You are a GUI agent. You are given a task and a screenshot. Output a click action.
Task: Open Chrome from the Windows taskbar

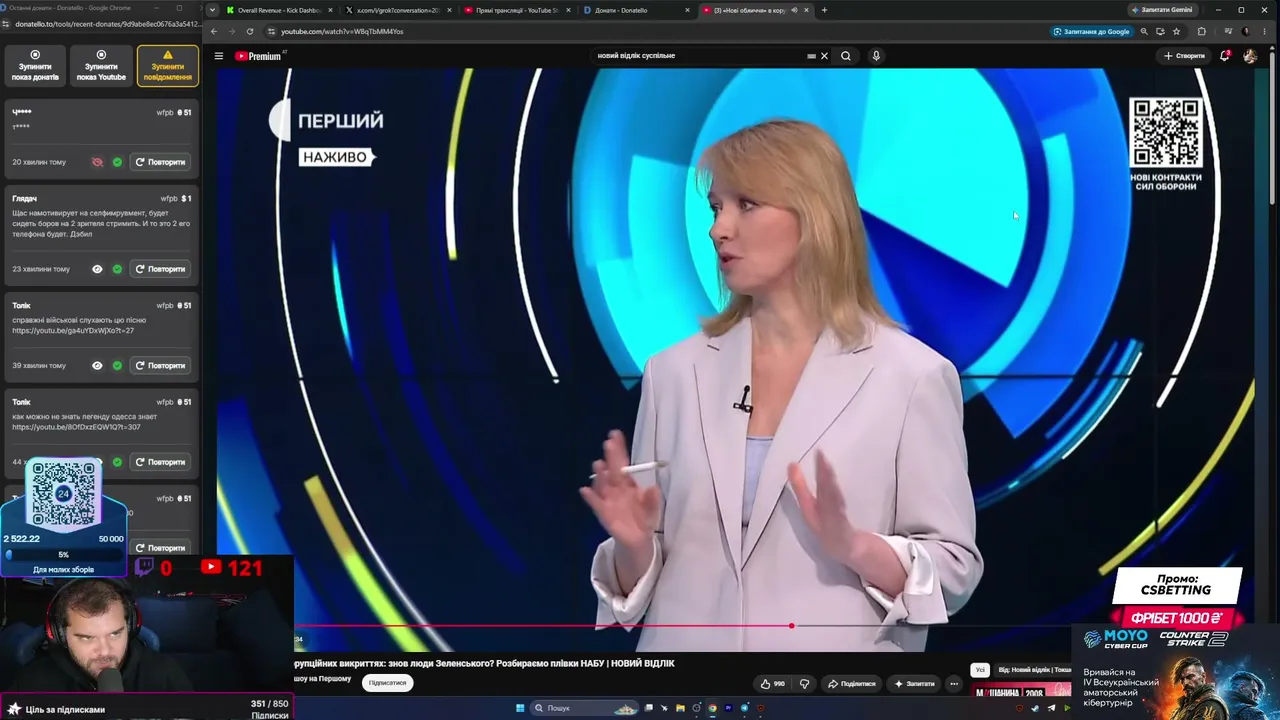pos(712,708)
